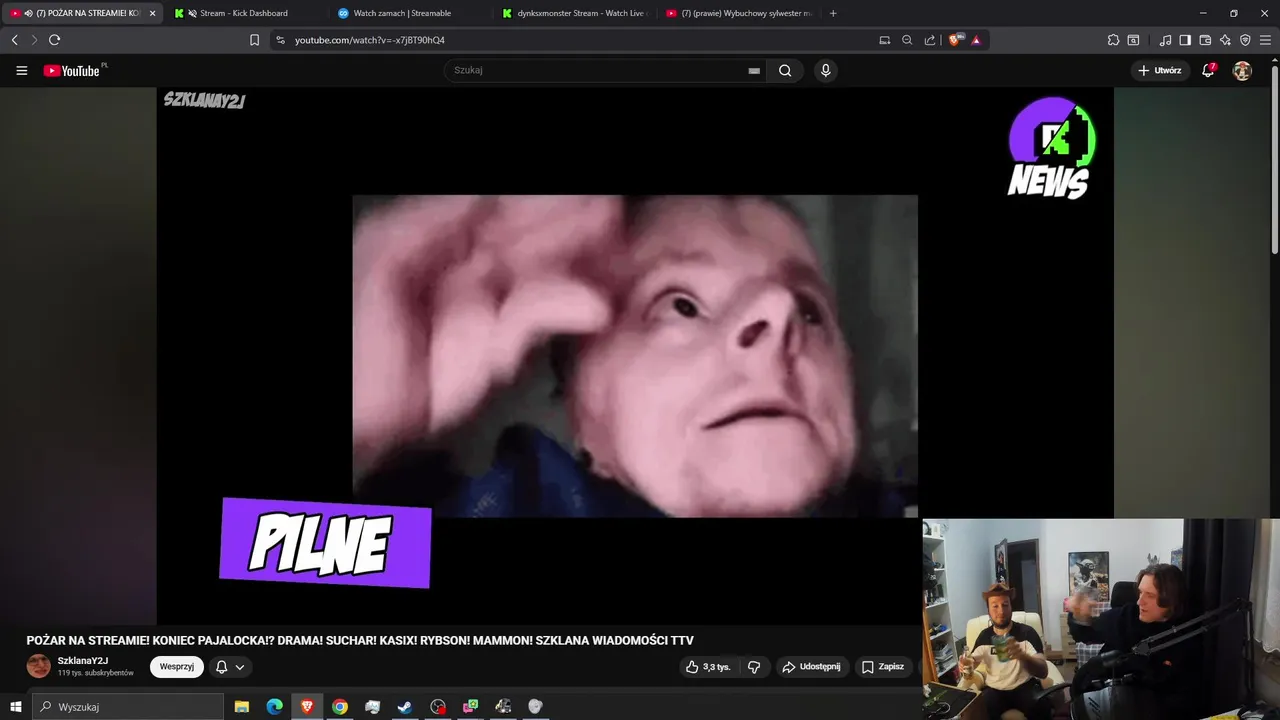Click the Udostępnij share button

[x=811, y=667]
